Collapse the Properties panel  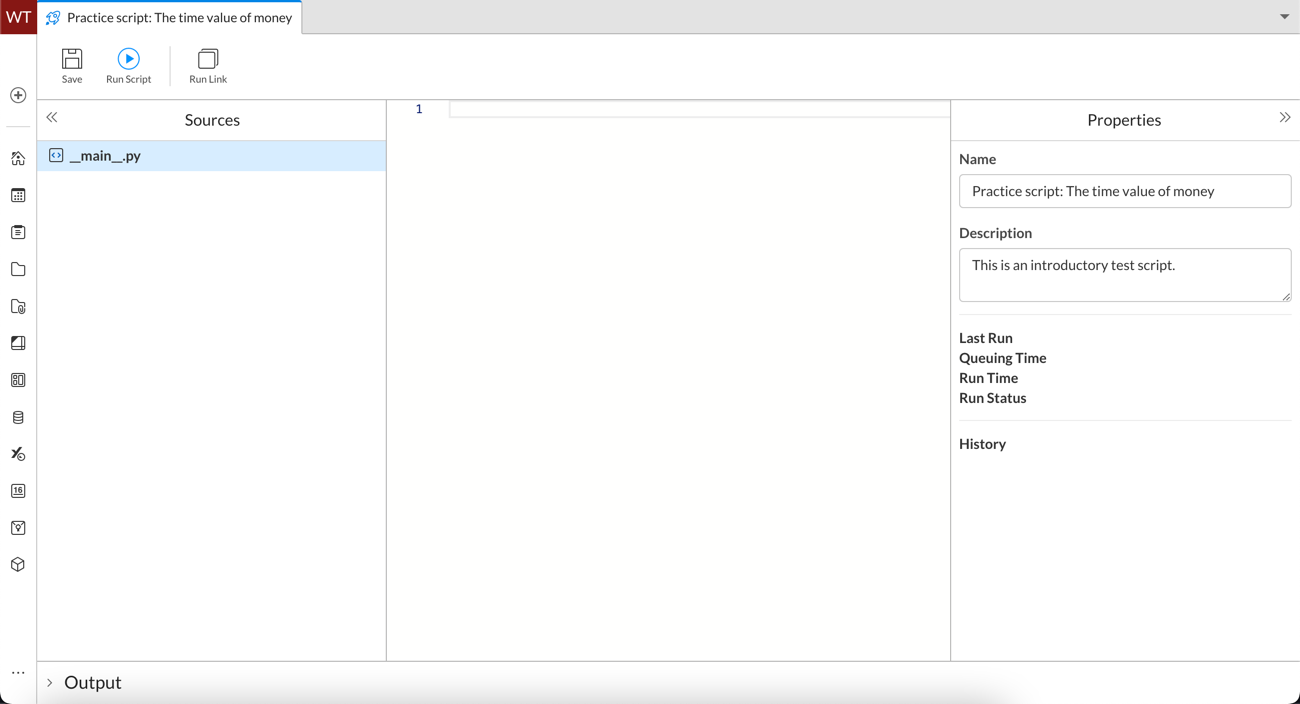pyautogui.click(x=1285, y=118)
